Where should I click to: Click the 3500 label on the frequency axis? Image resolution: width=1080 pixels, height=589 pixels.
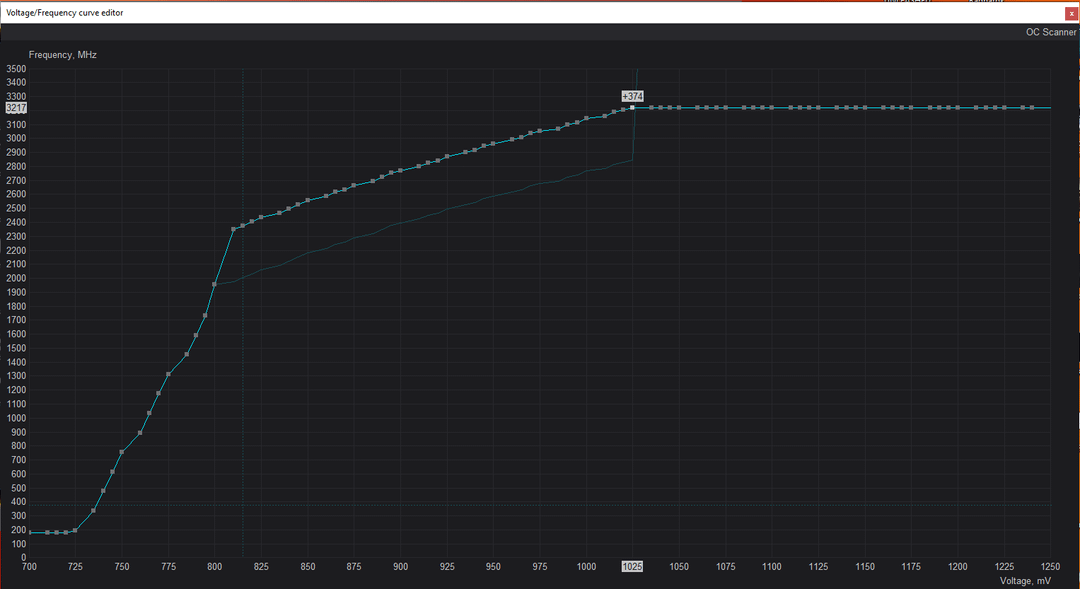pos(16,69)
